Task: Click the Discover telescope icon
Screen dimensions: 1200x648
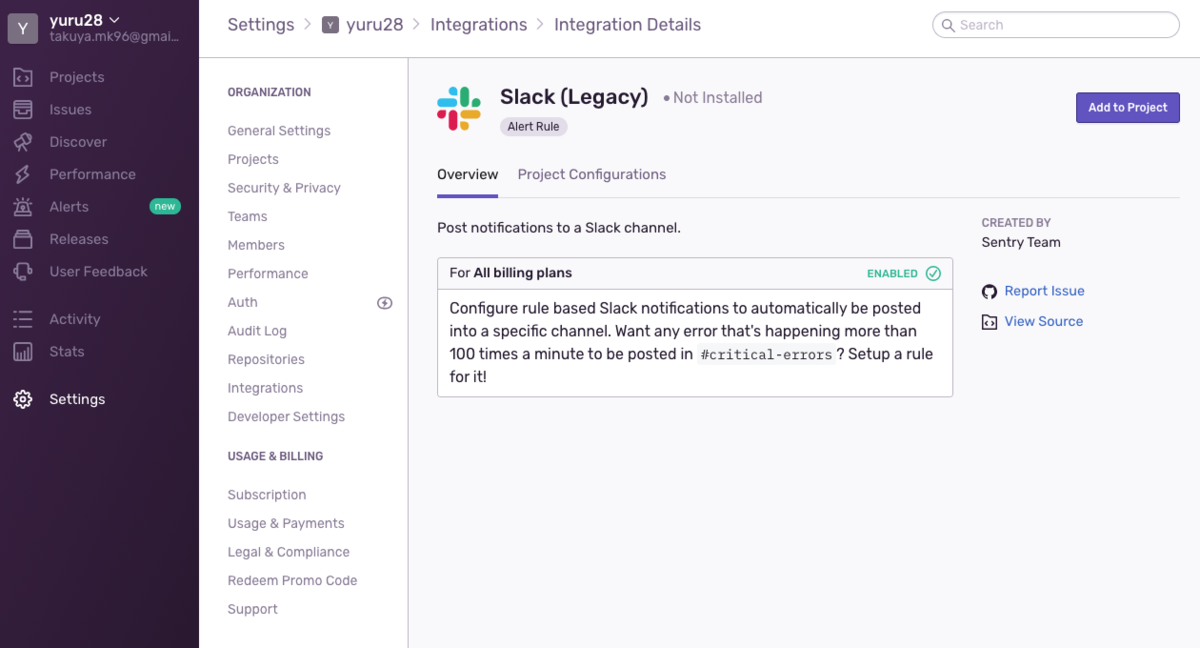Action: pyautogui.click(x=22, y=142)
